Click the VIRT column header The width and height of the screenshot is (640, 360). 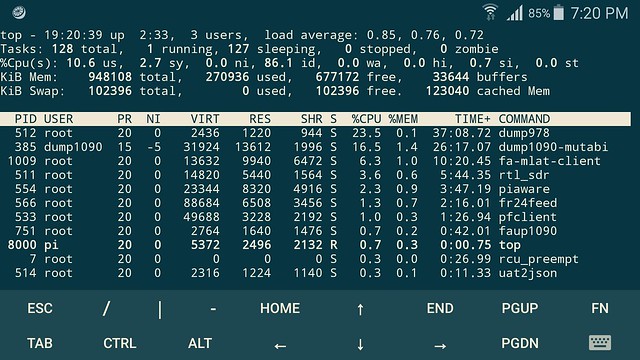pos(205,119)
